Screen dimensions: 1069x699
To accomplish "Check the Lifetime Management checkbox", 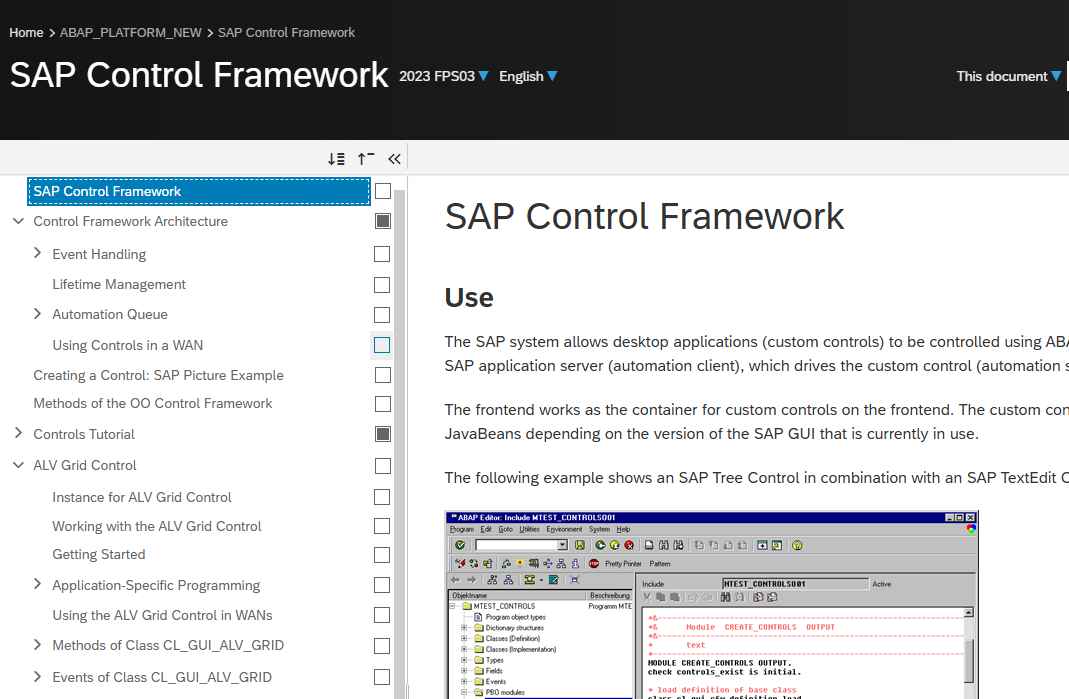I will pos(382,284).
